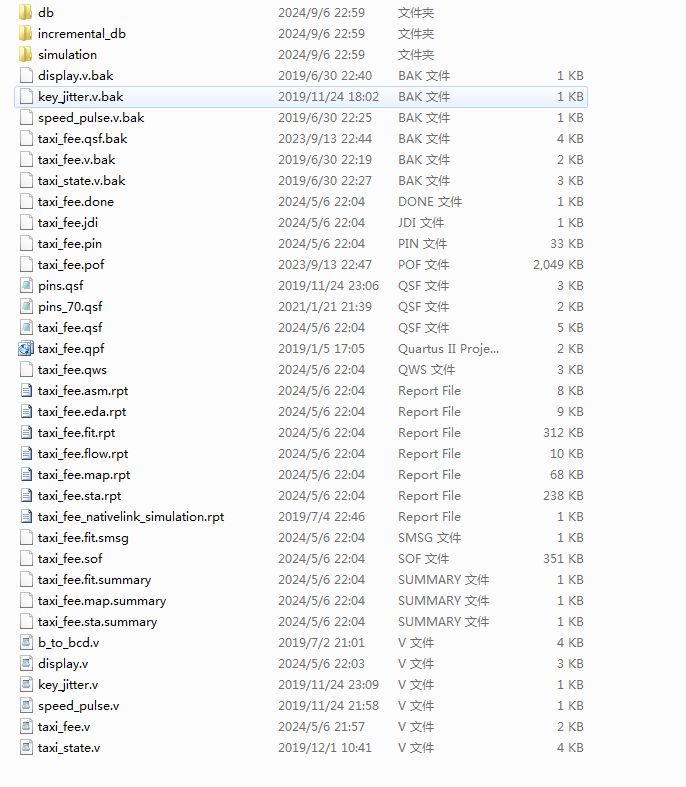This screenshot has height=787, width=686.
Task: Click the 33 KB size value
Action: click(567, 243)
